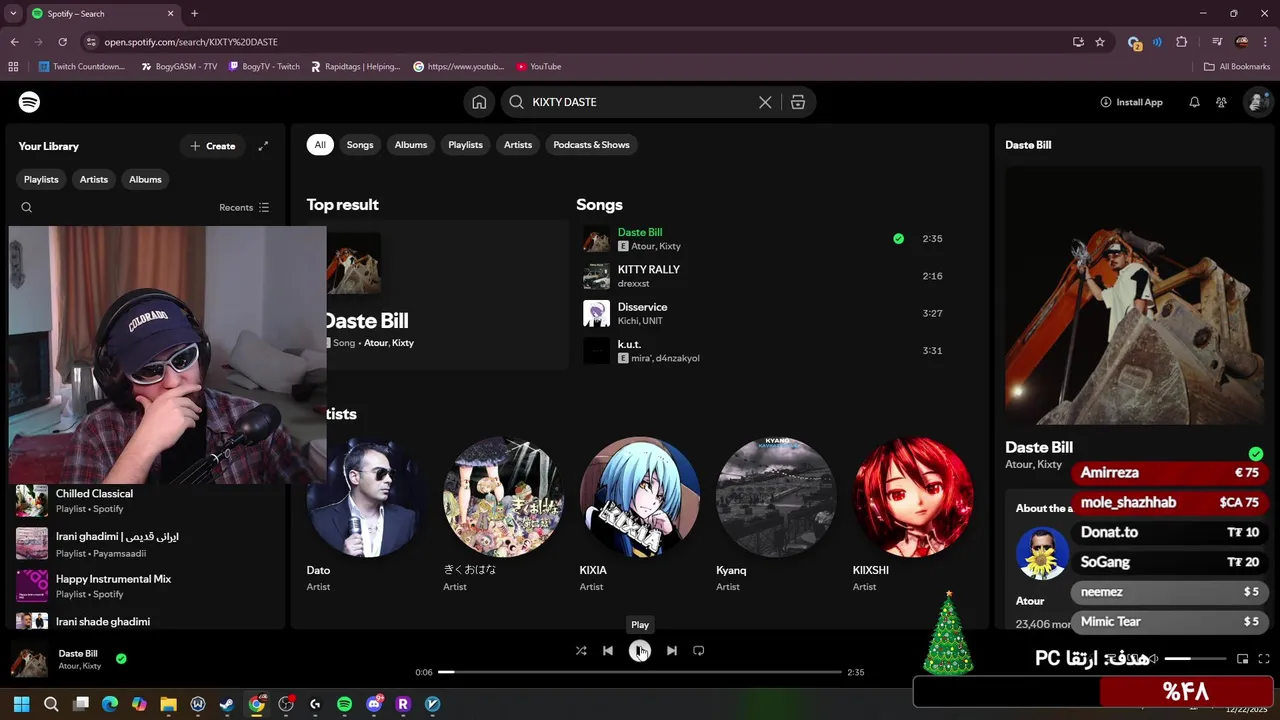Open Atour artist link under top result
The height and width of the screenshot is (720, 1280).
point(375,343)
